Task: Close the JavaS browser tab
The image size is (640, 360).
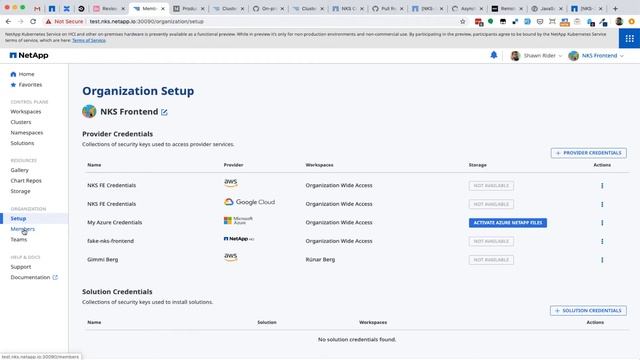Action: (561, 9)
